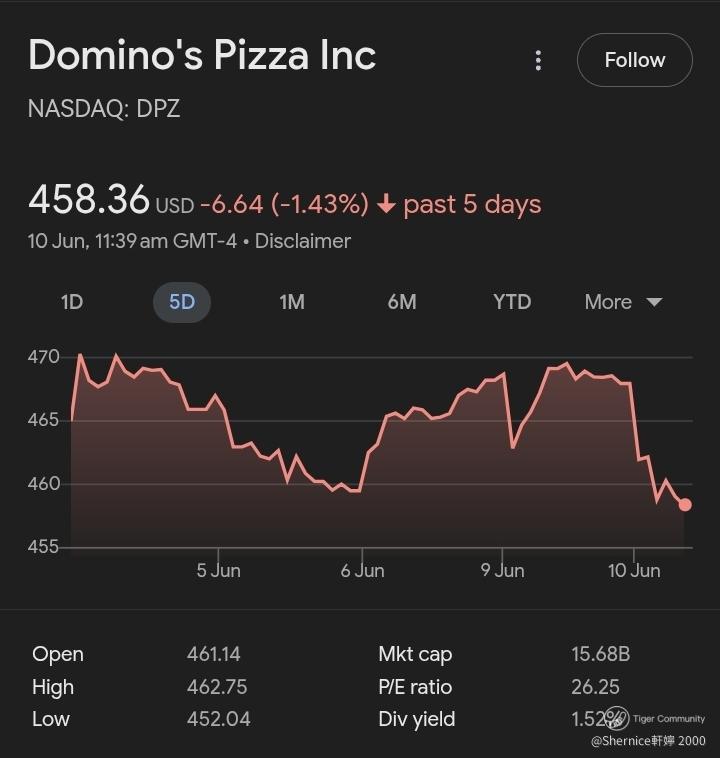Click the More dropdown arrow
This screenshot has height=758, width=720.
click(x=654, y=302)
